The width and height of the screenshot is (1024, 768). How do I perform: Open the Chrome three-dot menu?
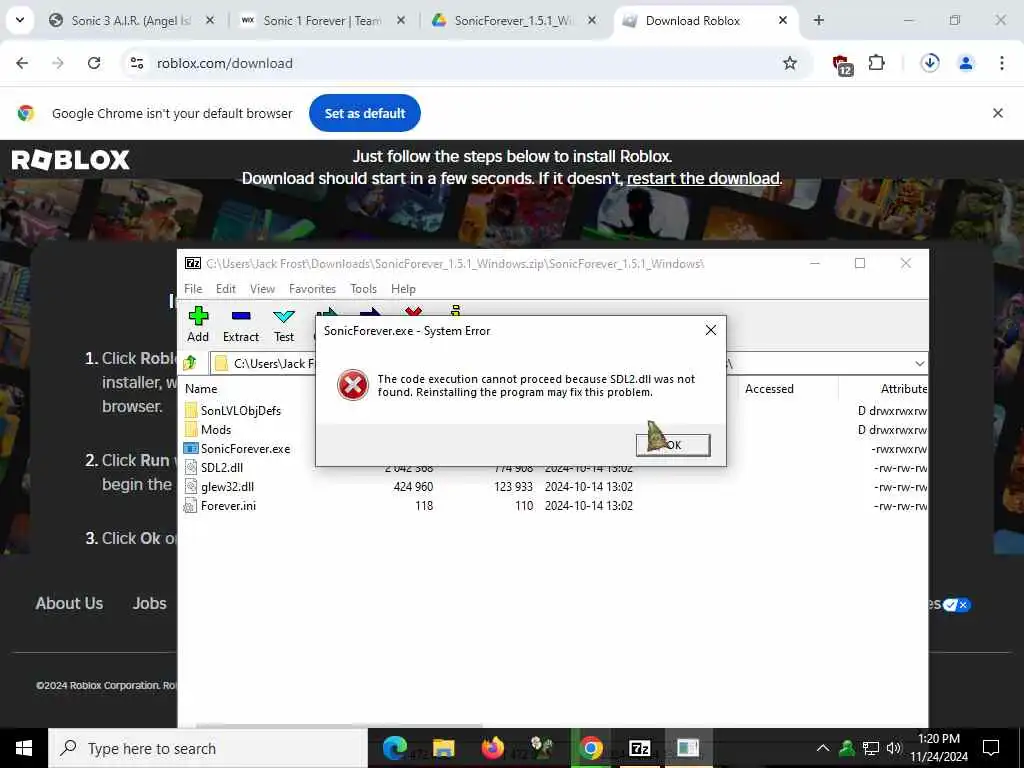click(x=1002, y=63)
